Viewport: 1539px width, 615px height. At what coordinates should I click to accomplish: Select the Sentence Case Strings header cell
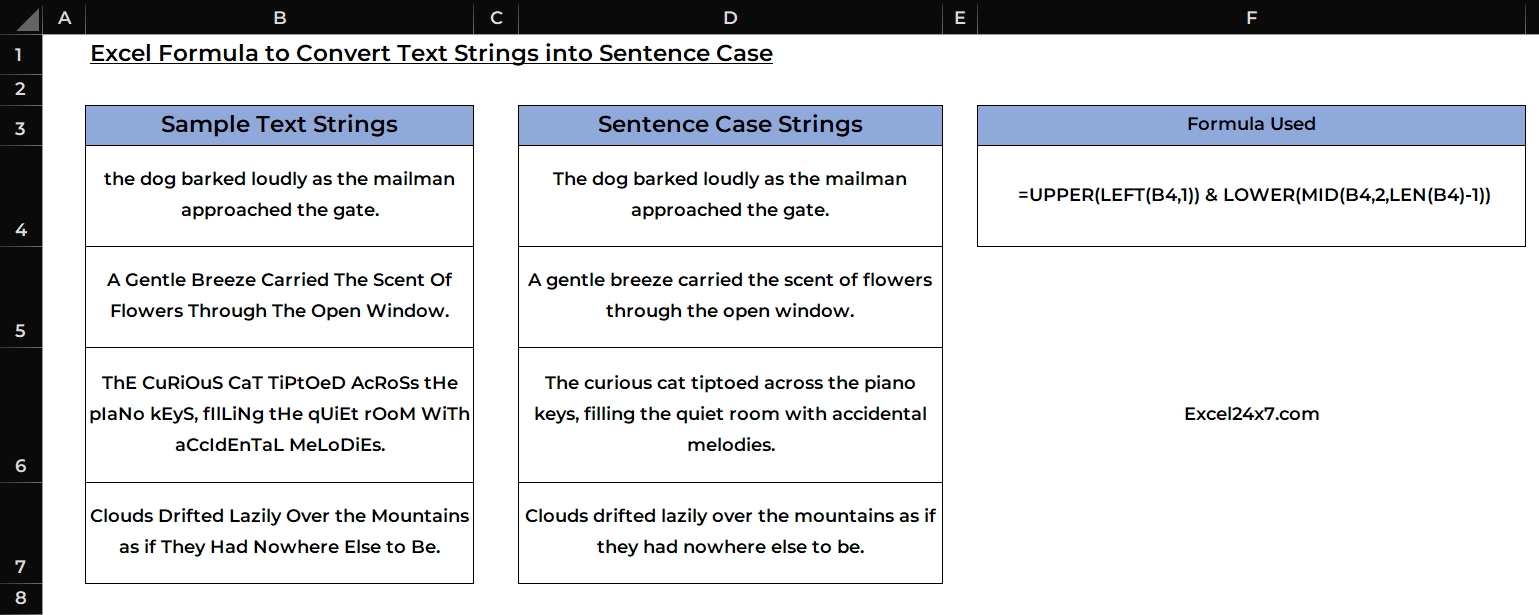[x=730, y=124]
